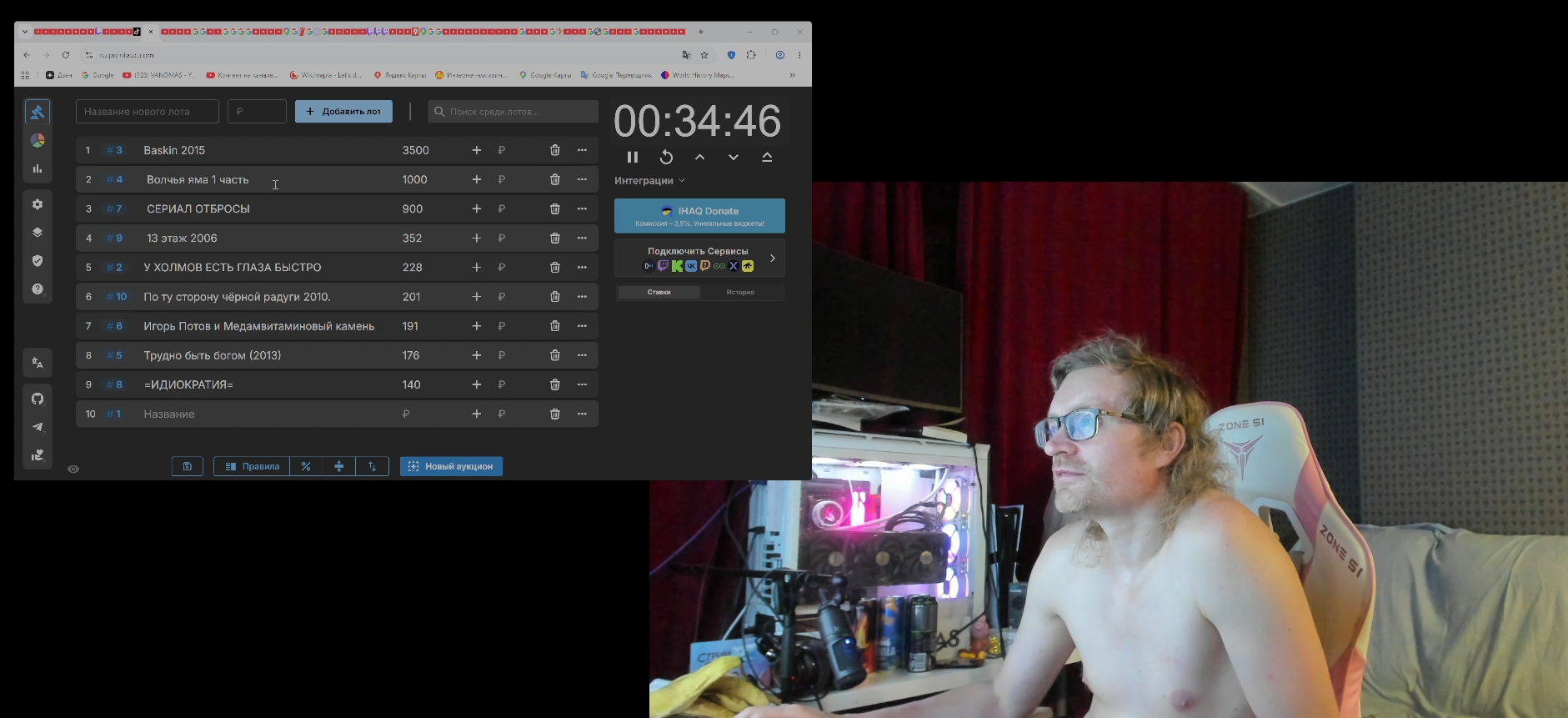Increase timer with the up chevron
The height and width of the screenshot is (718, 1568).
[700, 157]
